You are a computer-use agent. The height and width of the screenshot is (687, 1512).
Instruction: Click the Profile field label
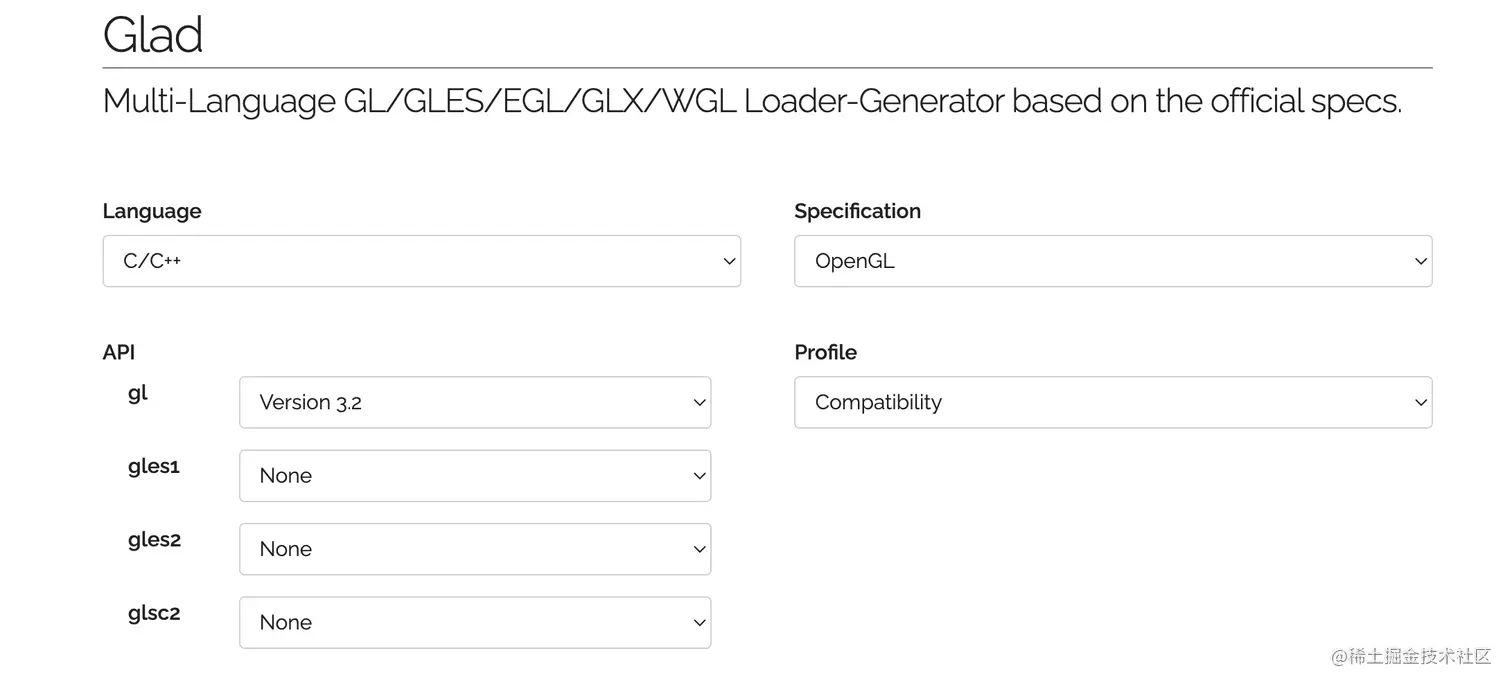825,352
